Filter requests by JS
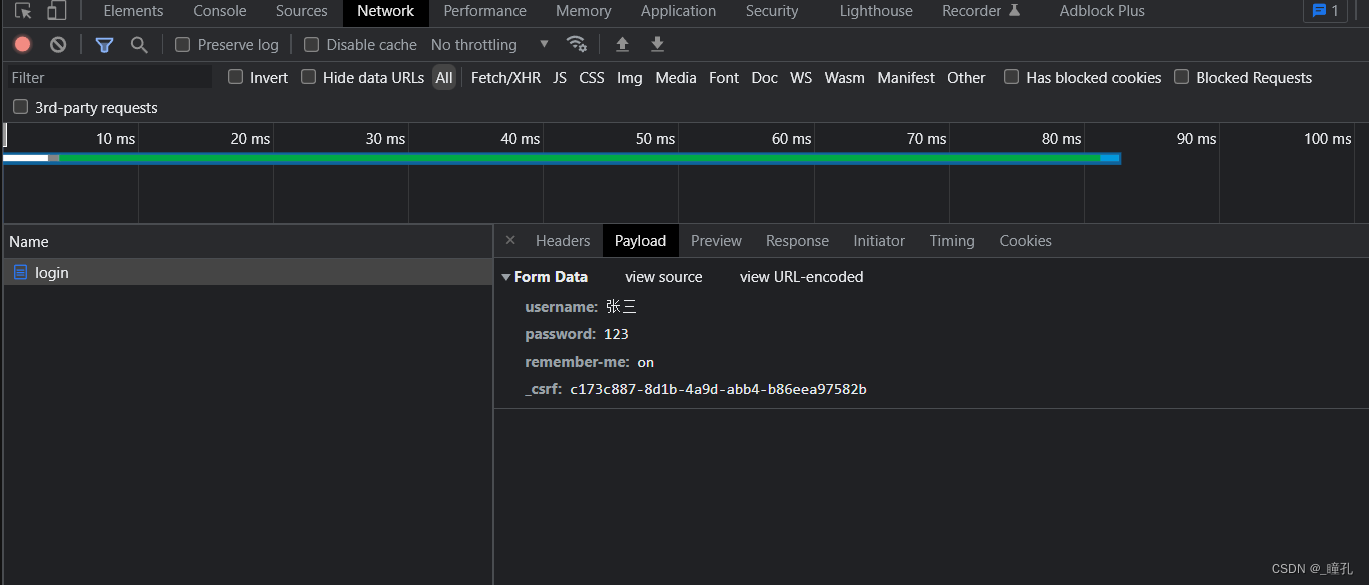1369x585 pixels. [x=560, y=77]
